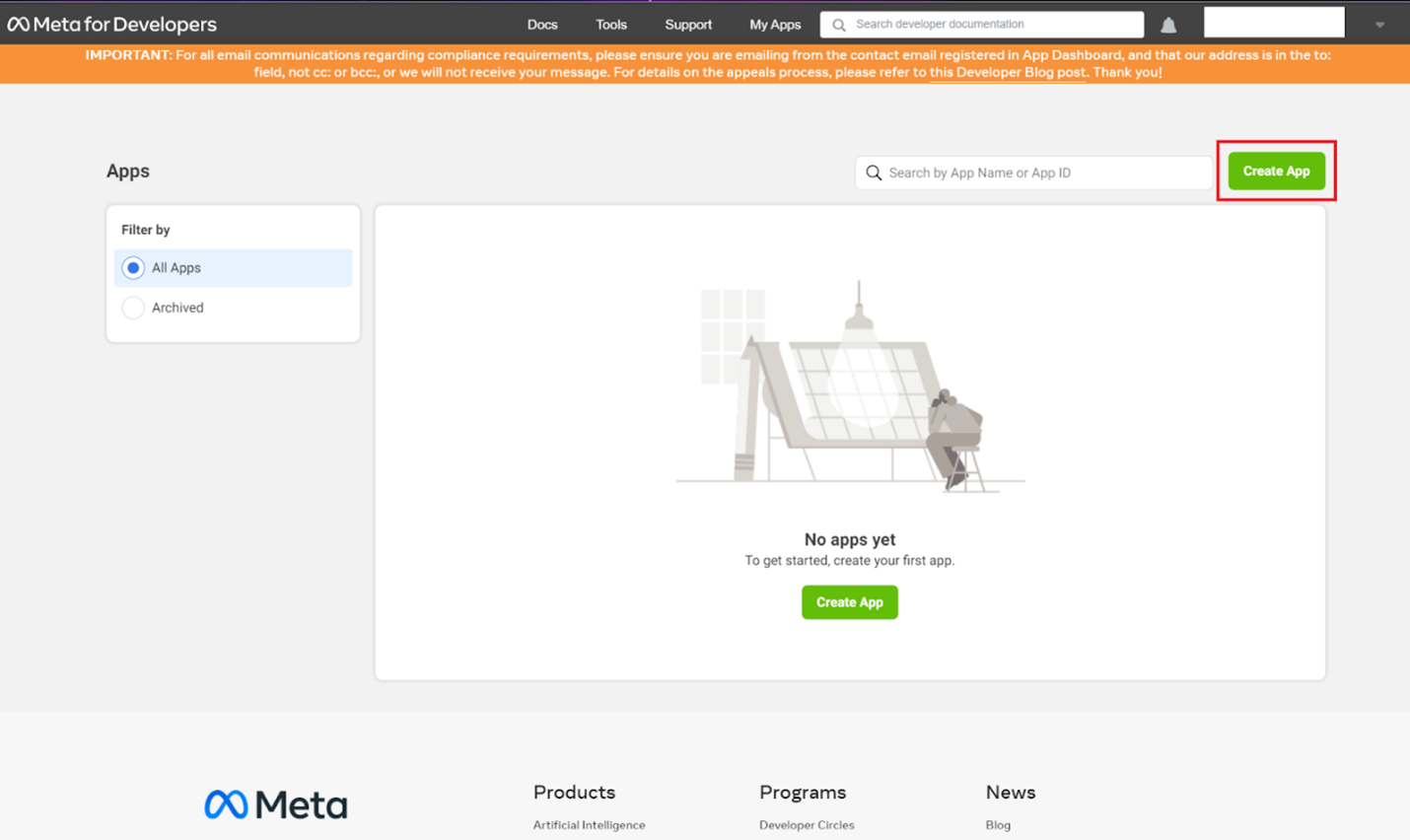Open the Support menu
This screenshot has width=1410, height=840.
click(x=688, y=25)
